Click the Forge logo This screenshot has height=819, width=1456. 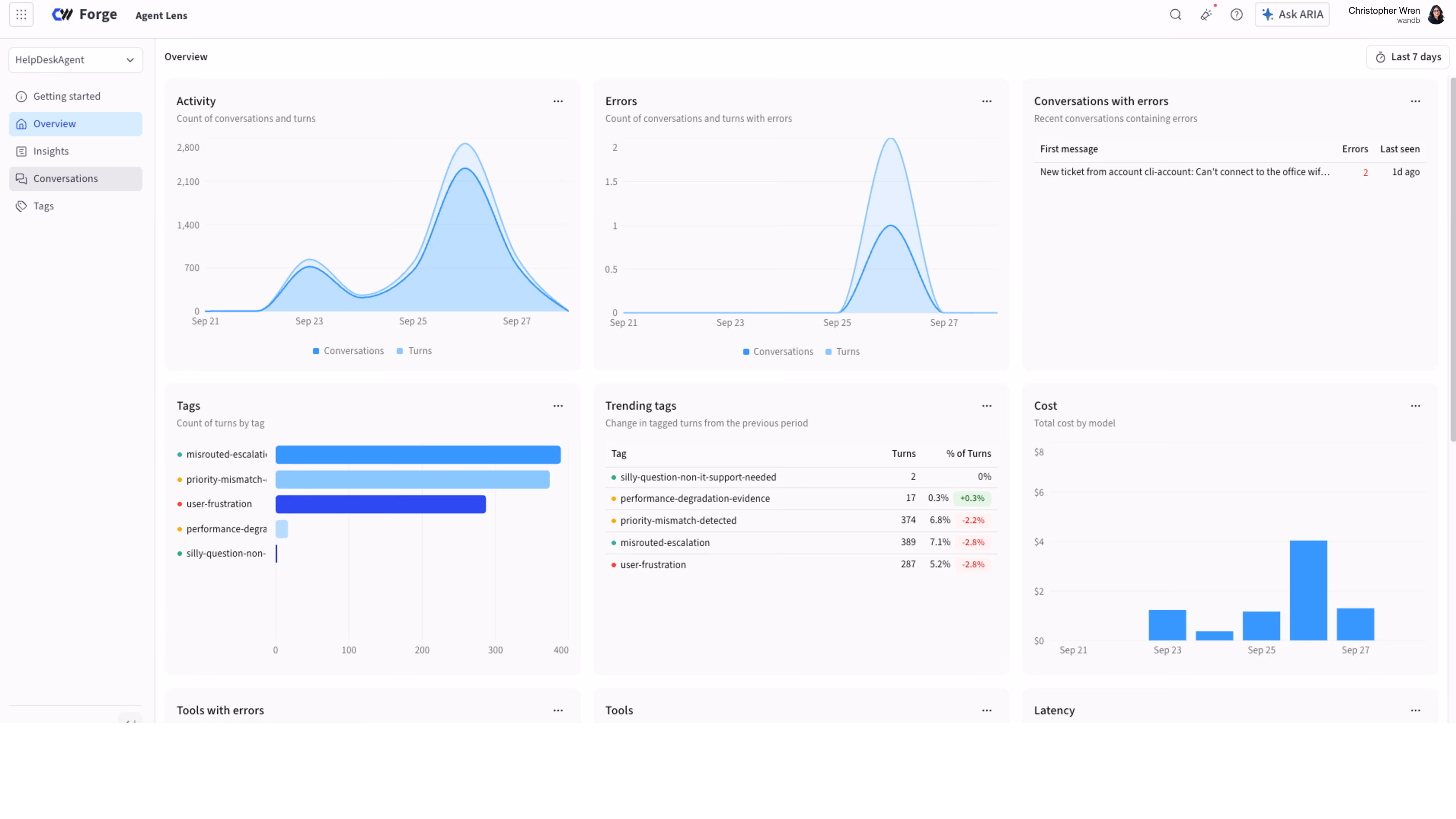click(x=85, y=15)
